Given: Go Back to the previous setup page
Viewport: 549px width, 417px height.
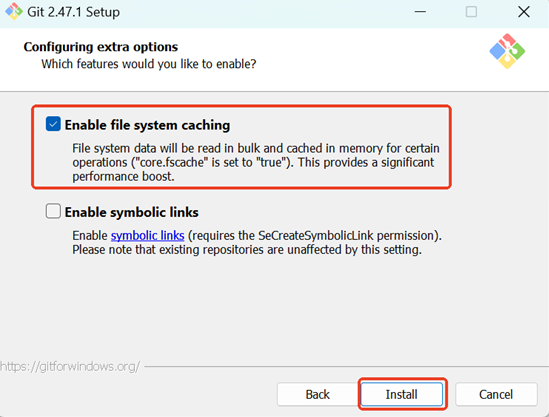Looking at the screenshot, I should click(x=318, y=394).
